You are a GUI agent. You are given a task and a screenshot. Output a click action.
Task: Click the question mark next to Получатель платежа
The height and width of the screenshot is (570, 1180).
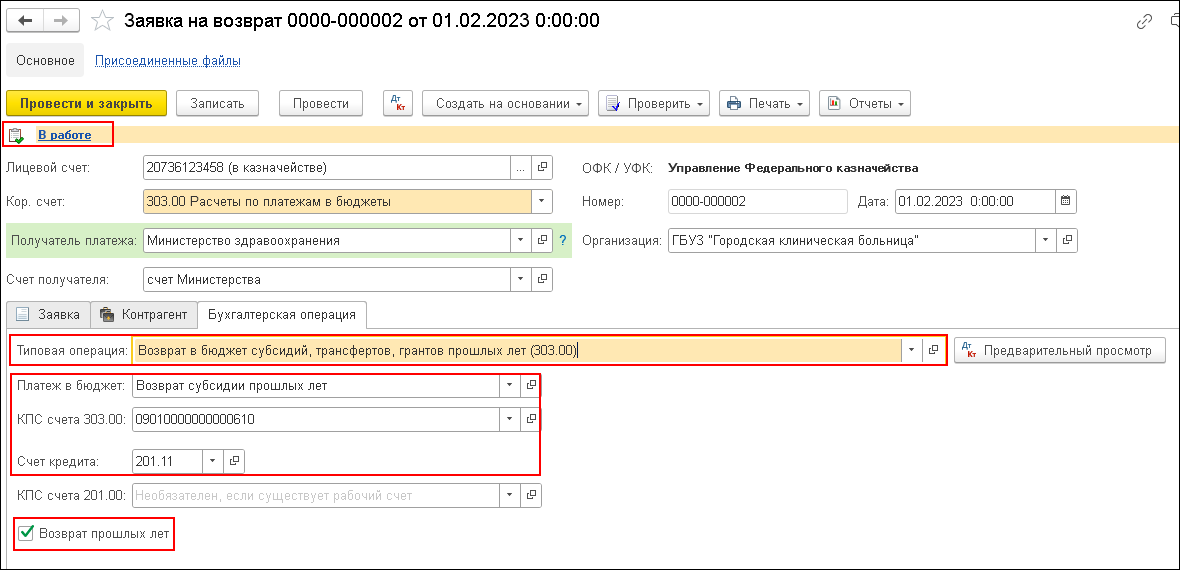point(561,241)
